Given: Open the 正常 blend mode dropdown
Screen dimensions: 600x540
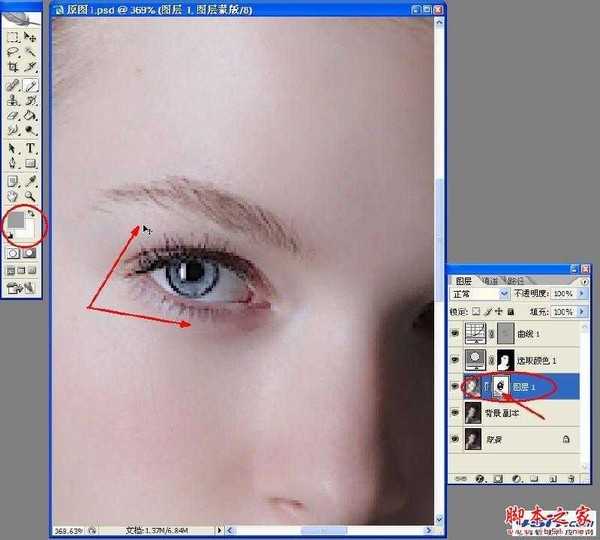Looking at the screenshot, I should pyautogui.click(x=479, y=294).
